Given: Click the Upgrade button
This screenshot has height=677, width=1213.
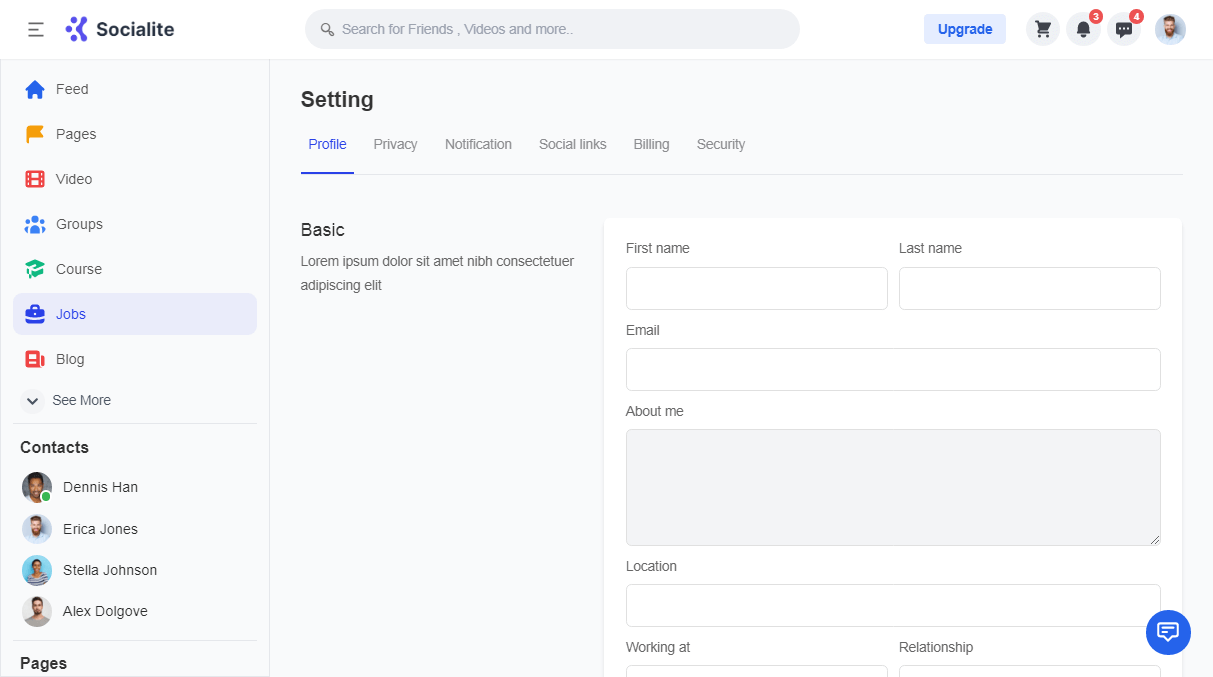Looking at the screenshot, I should pyautogui.click(x=964, y=29).
